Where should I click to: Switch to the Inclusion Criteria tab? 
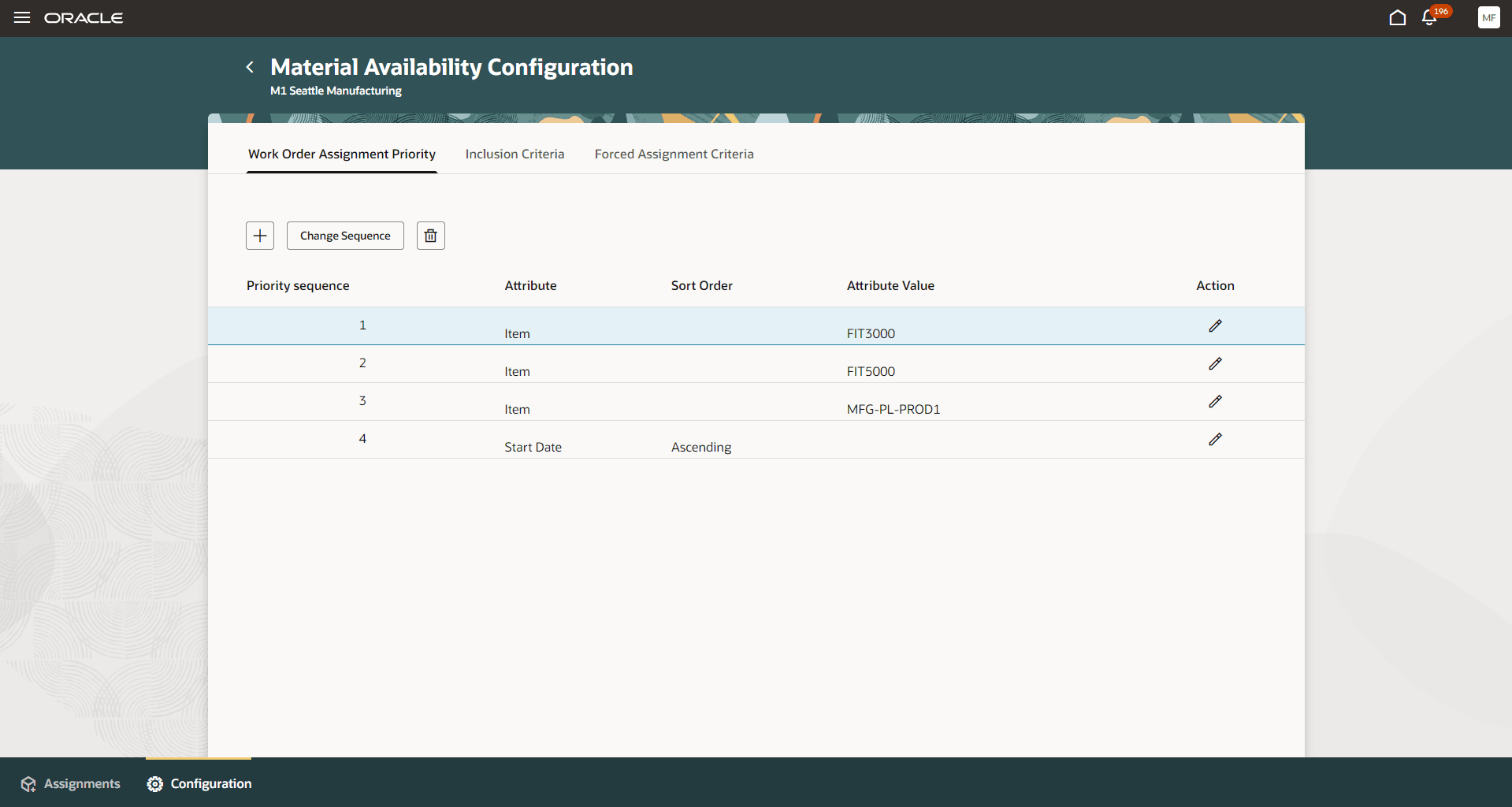click(x=515, y=154)
